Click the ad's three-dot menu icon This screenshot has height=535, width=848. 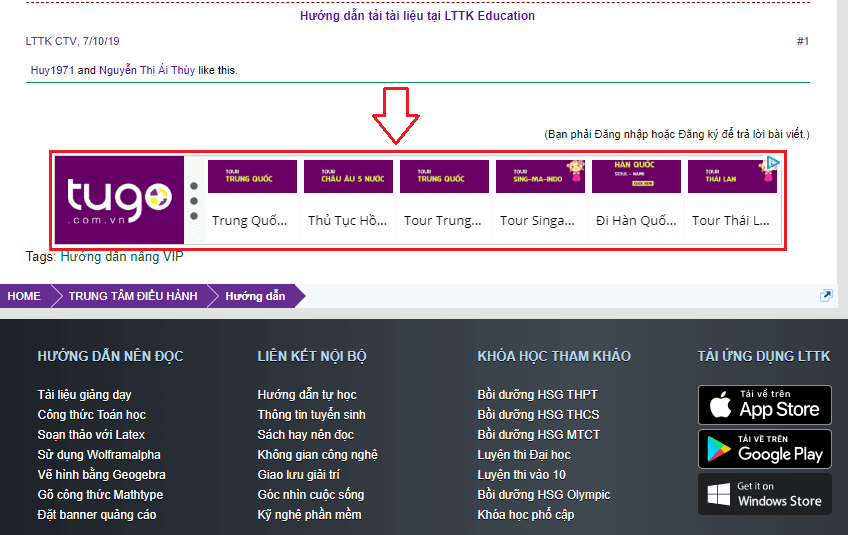pos(194,201)
